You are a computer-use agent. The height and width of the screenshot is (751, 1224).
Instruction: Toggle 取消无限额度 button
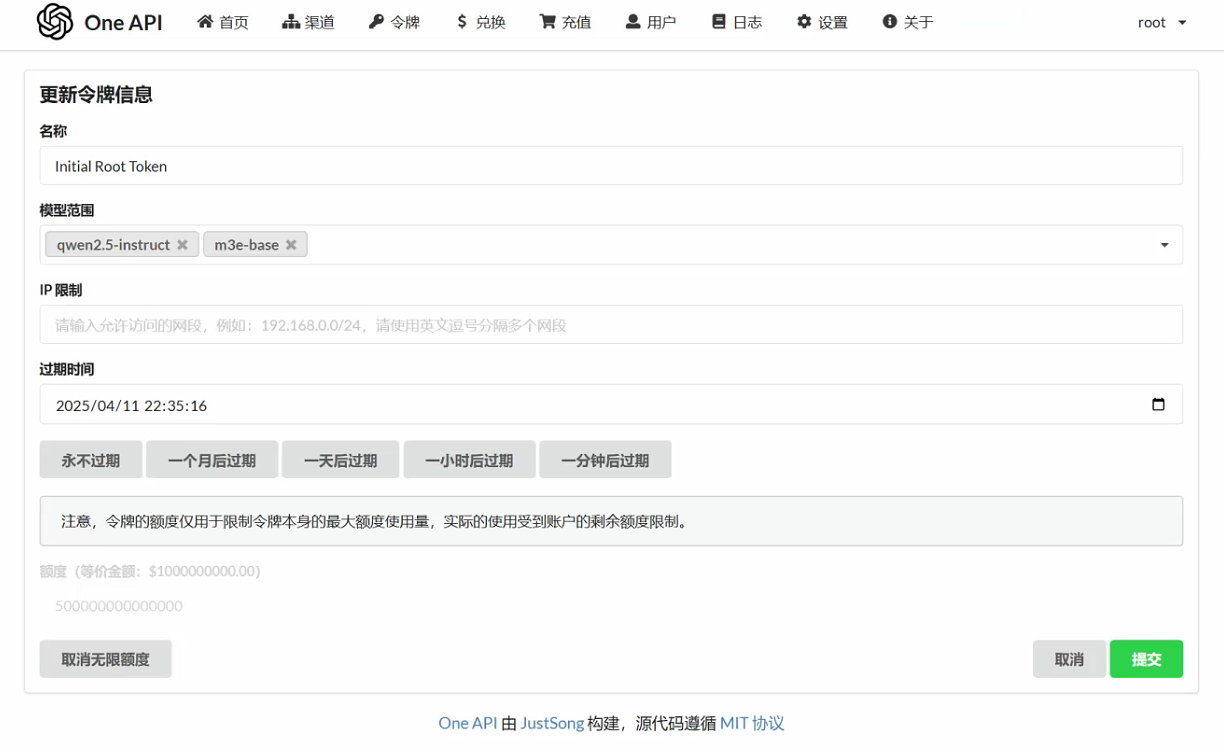tap(105, 659)
